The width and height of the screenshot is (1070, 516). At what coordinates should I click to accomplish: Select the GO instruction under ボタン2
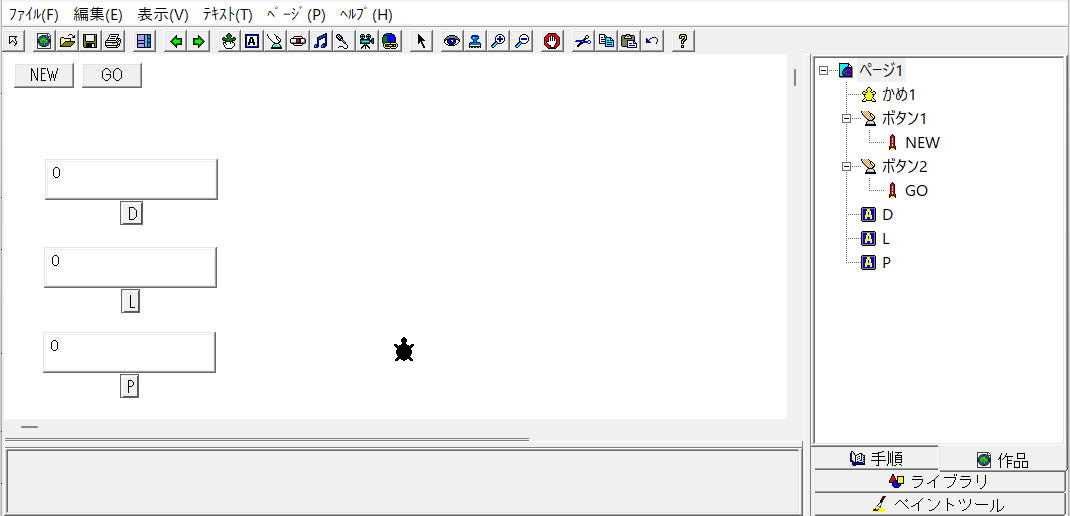tap(916, 191)
